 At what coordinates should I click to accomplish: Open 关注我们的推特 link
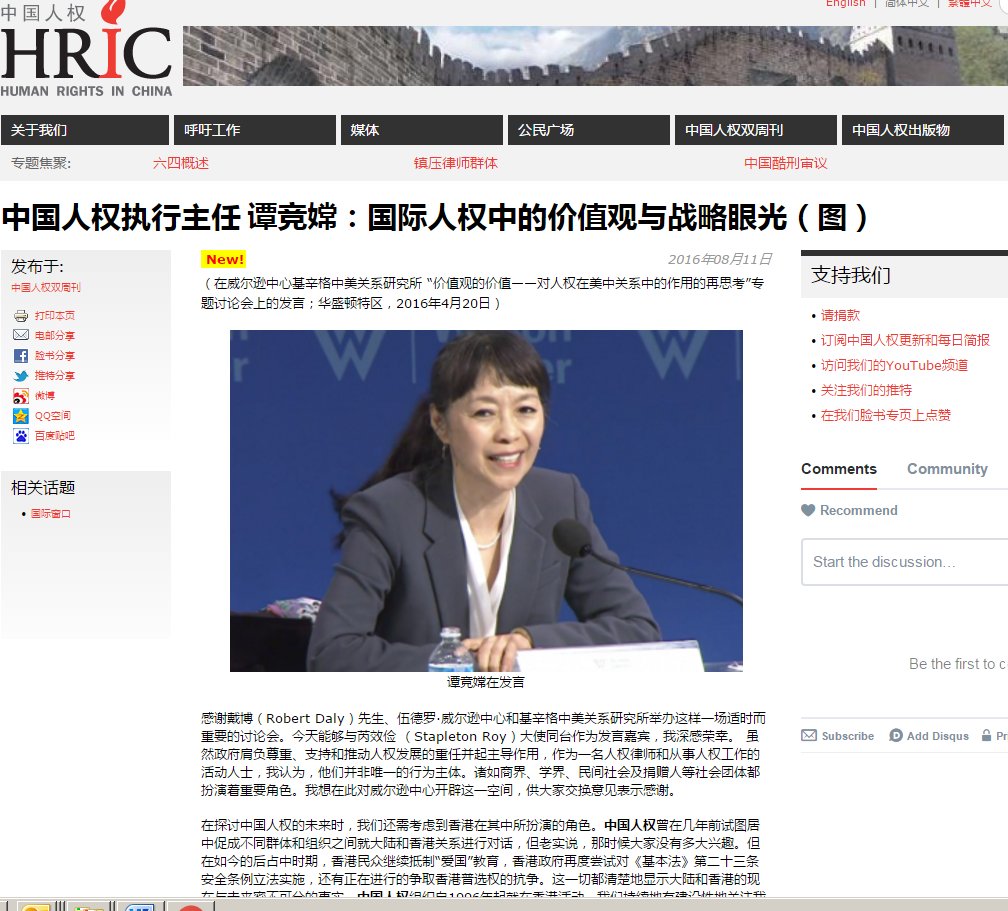[866, 390]
